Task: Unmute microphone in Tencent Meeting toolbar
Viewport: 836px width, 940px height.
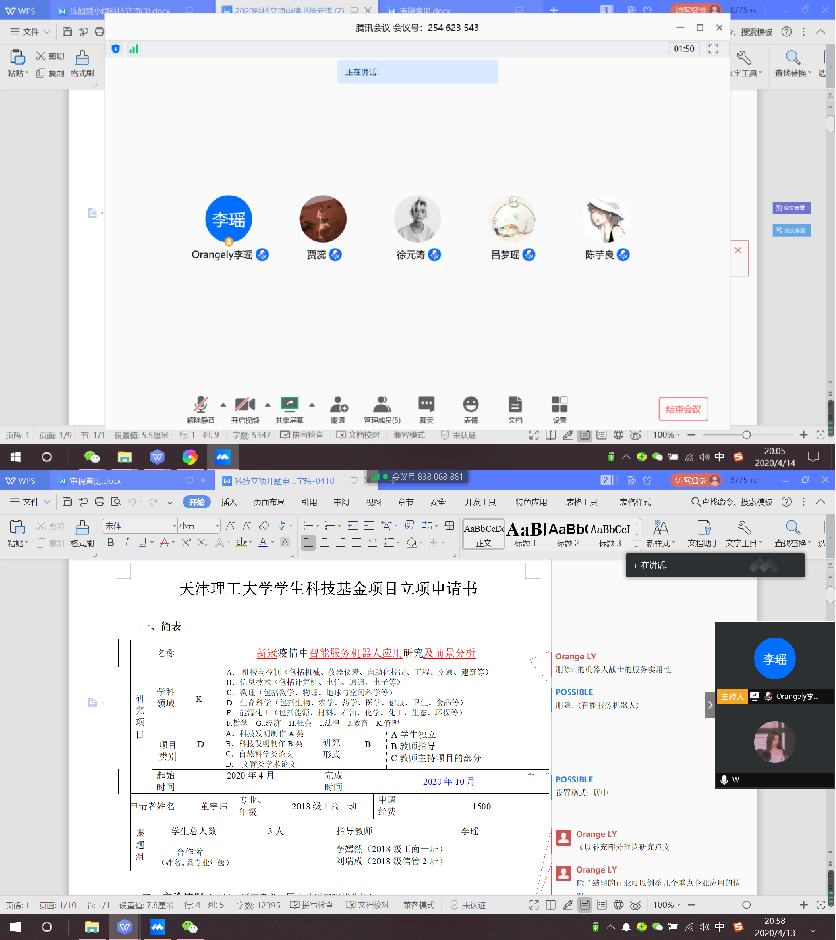Action: [x=200, y=405]
